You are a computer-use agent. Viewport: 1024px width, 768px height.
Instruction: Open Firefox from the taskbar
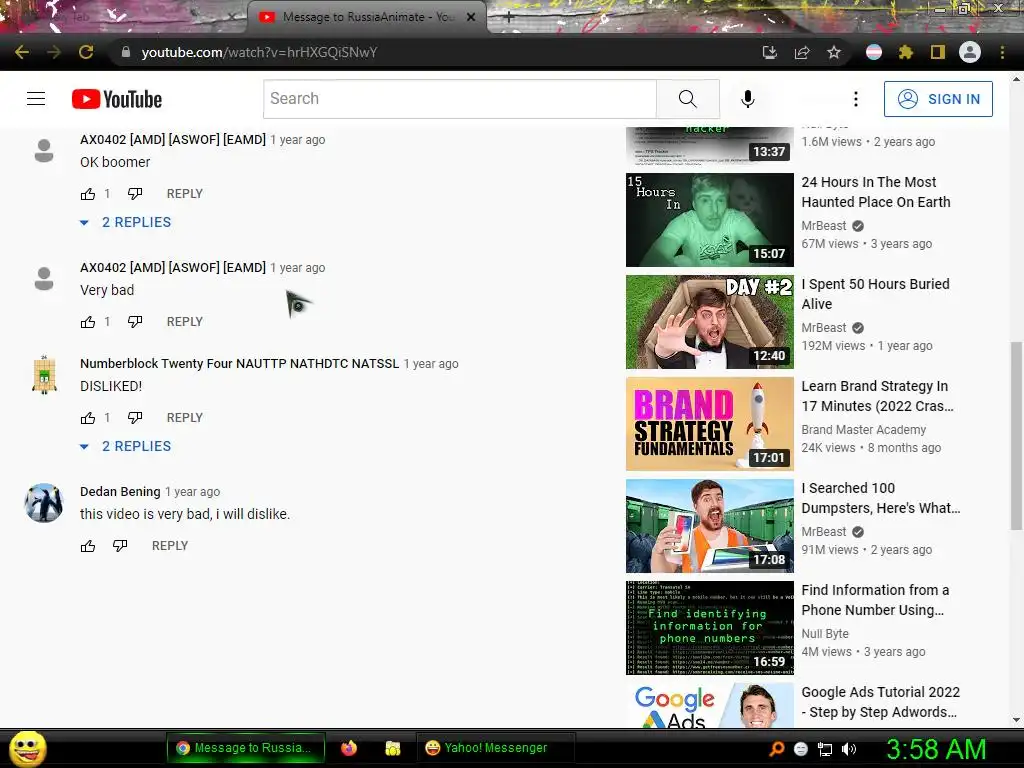pyautogui.click(x=349, y=748)
